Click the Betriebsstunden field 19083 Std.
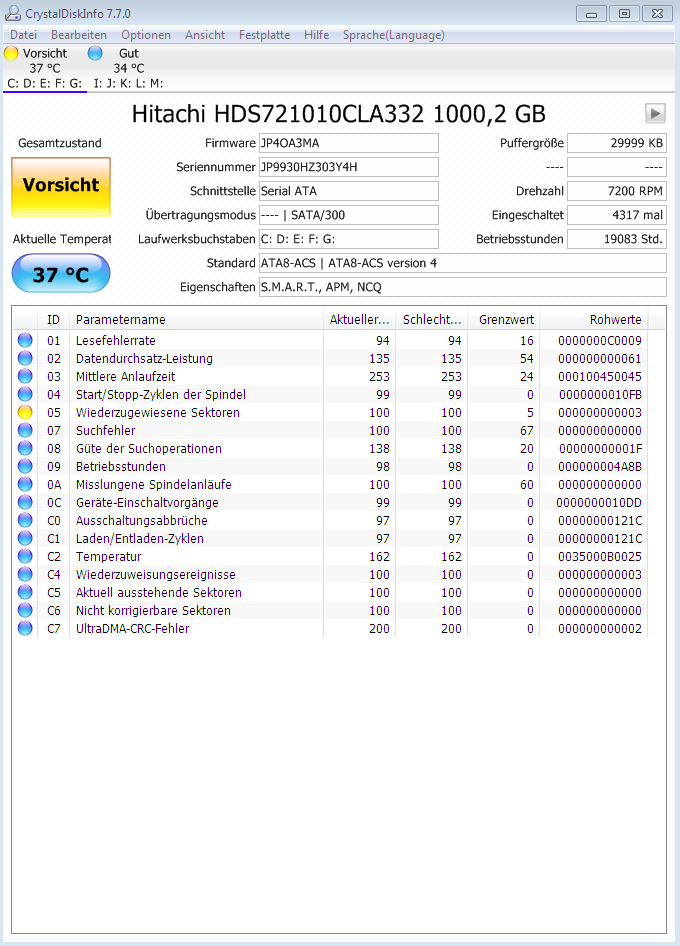The width and height of the screenshot is (680, 946). click(x=617, y=239)
